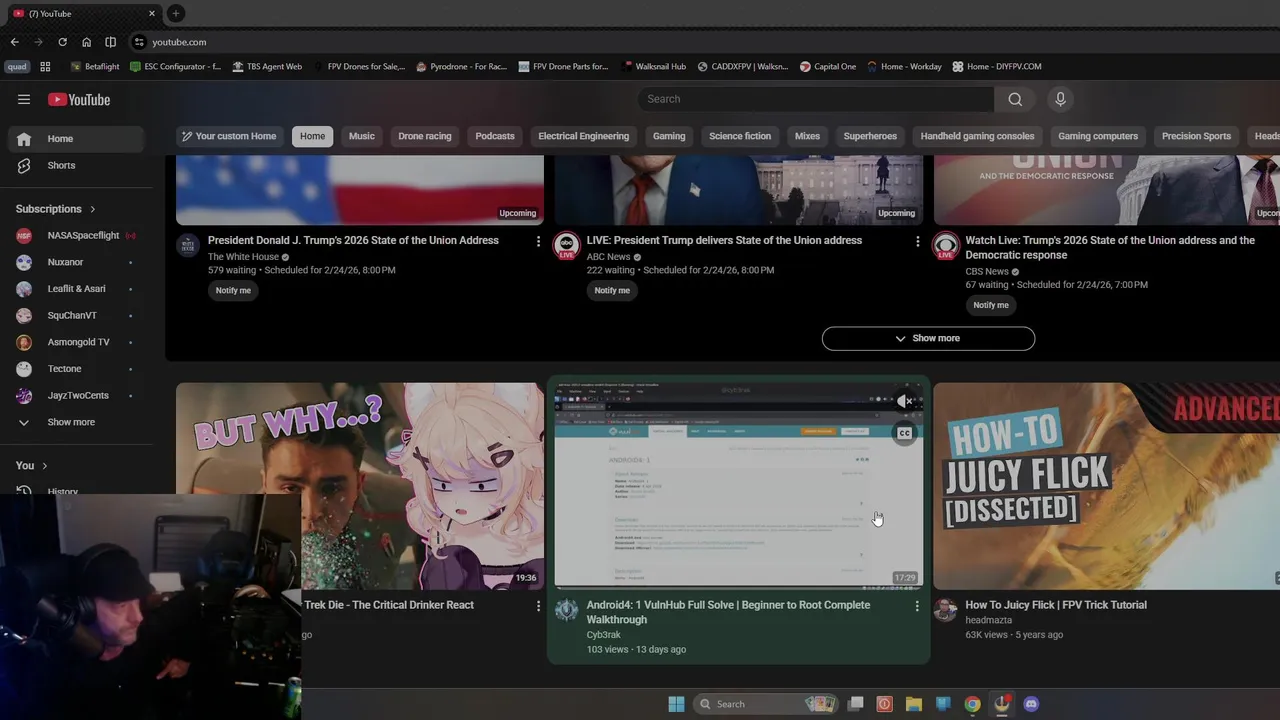Image resolution: width=1280 pixels, height=720 pixels.
Task: Open Discord from the taskbar
Action: coord(1031,704)
